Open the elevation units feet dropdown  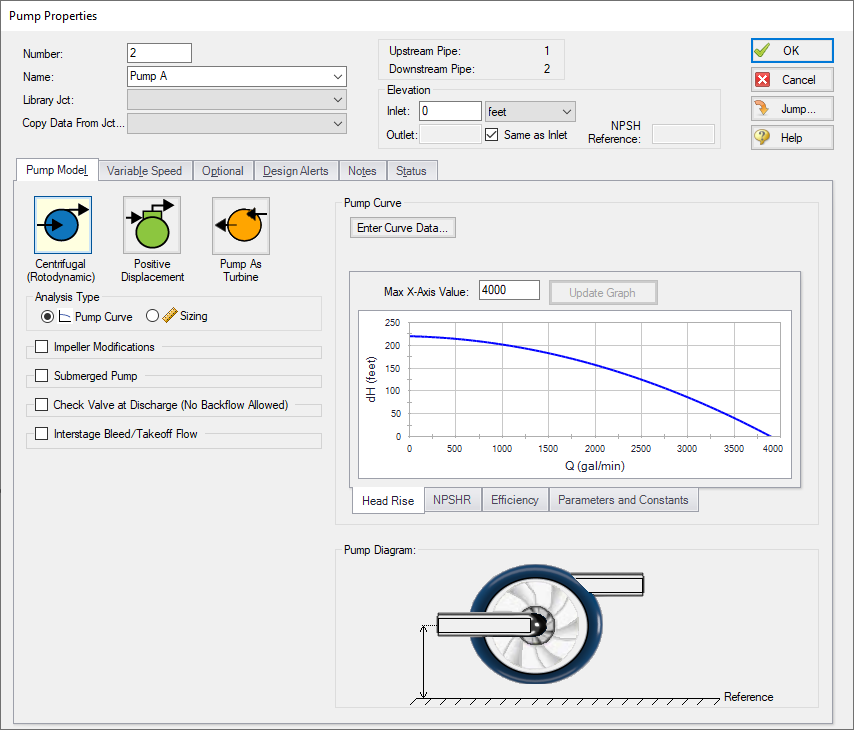530,112
